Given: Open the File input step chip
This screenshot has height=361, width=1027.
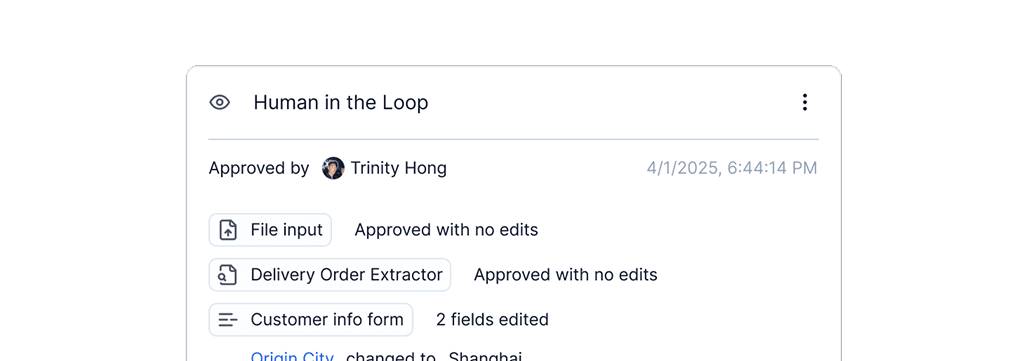Looking at the screenshot, I should [x=271, y=230].
